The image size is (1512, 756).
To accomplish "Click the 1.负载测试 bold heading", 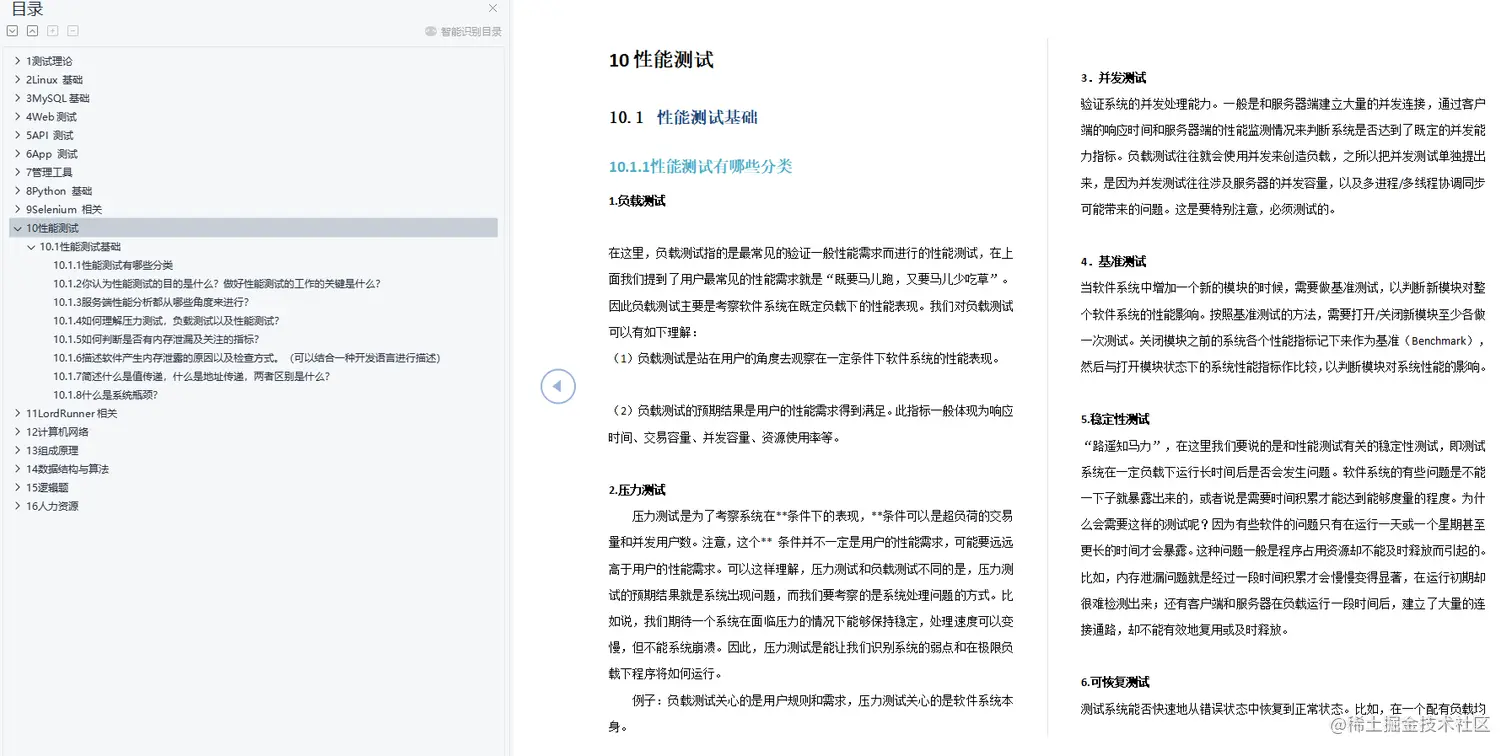I will 637,201.
